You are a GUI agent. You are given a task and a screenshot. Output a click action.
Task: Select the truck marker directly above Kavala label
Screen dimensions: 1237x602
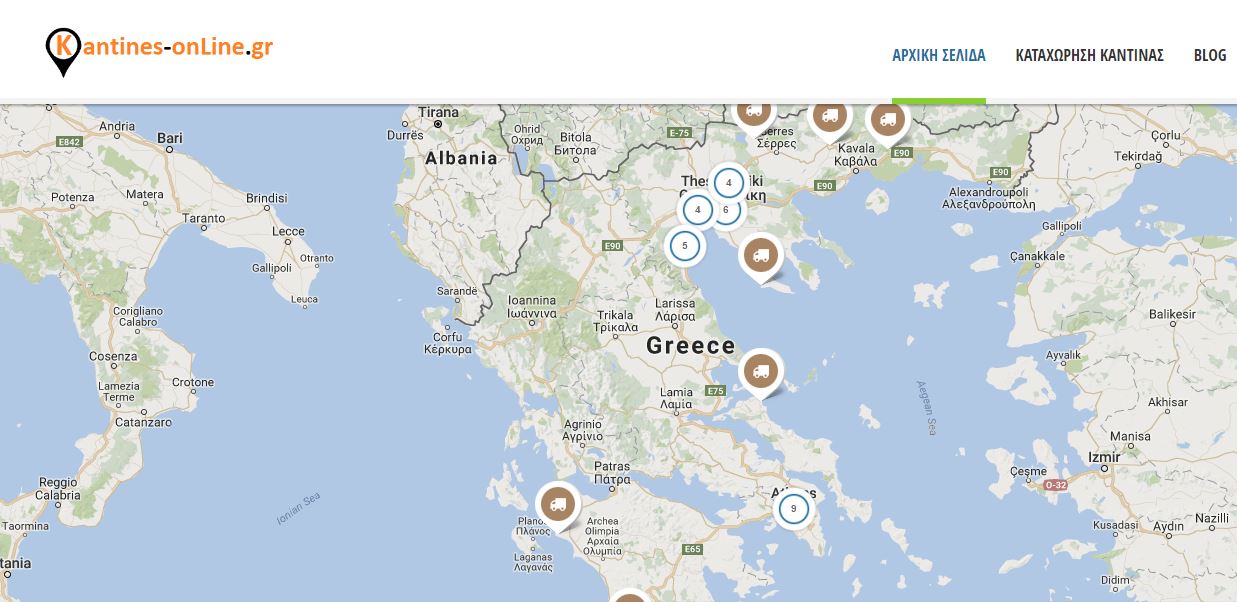(828, 117)
